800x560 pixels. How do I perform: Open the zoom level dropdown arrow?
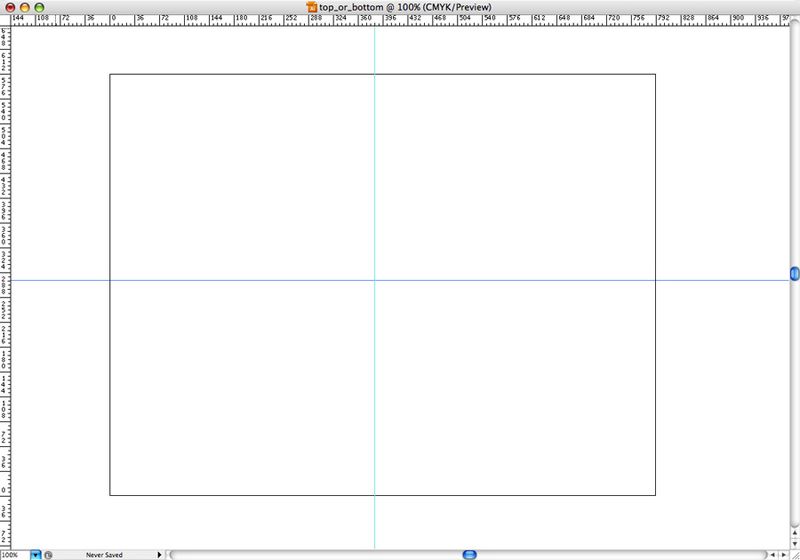36,554
